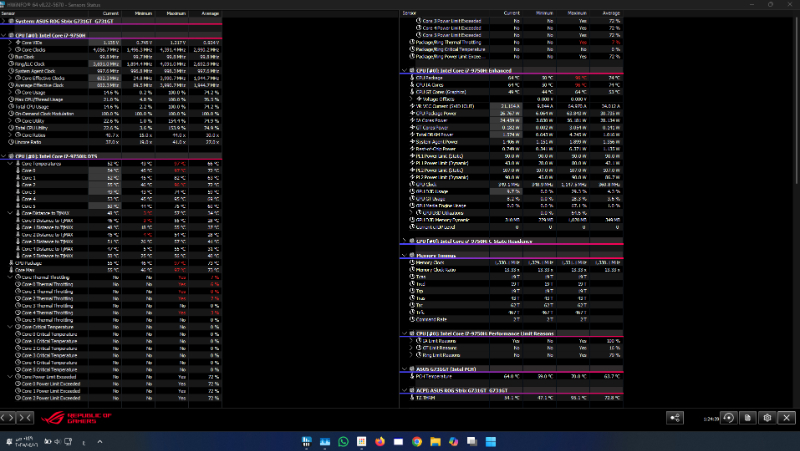Collapse Core Critical Temperature subtree

pyautogui.click(x=10, y=327)
